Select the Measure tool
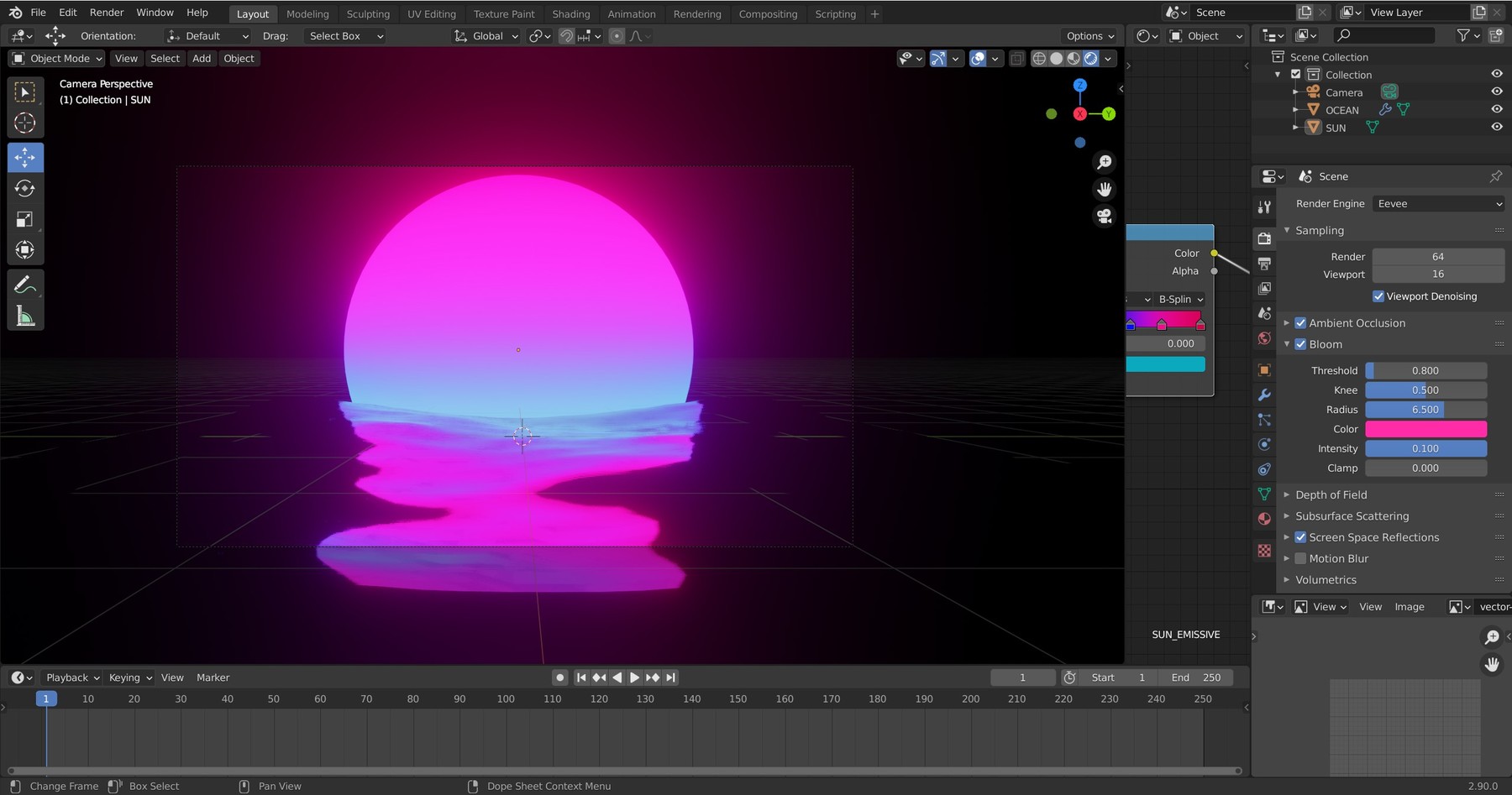 [x=24, y=315]
